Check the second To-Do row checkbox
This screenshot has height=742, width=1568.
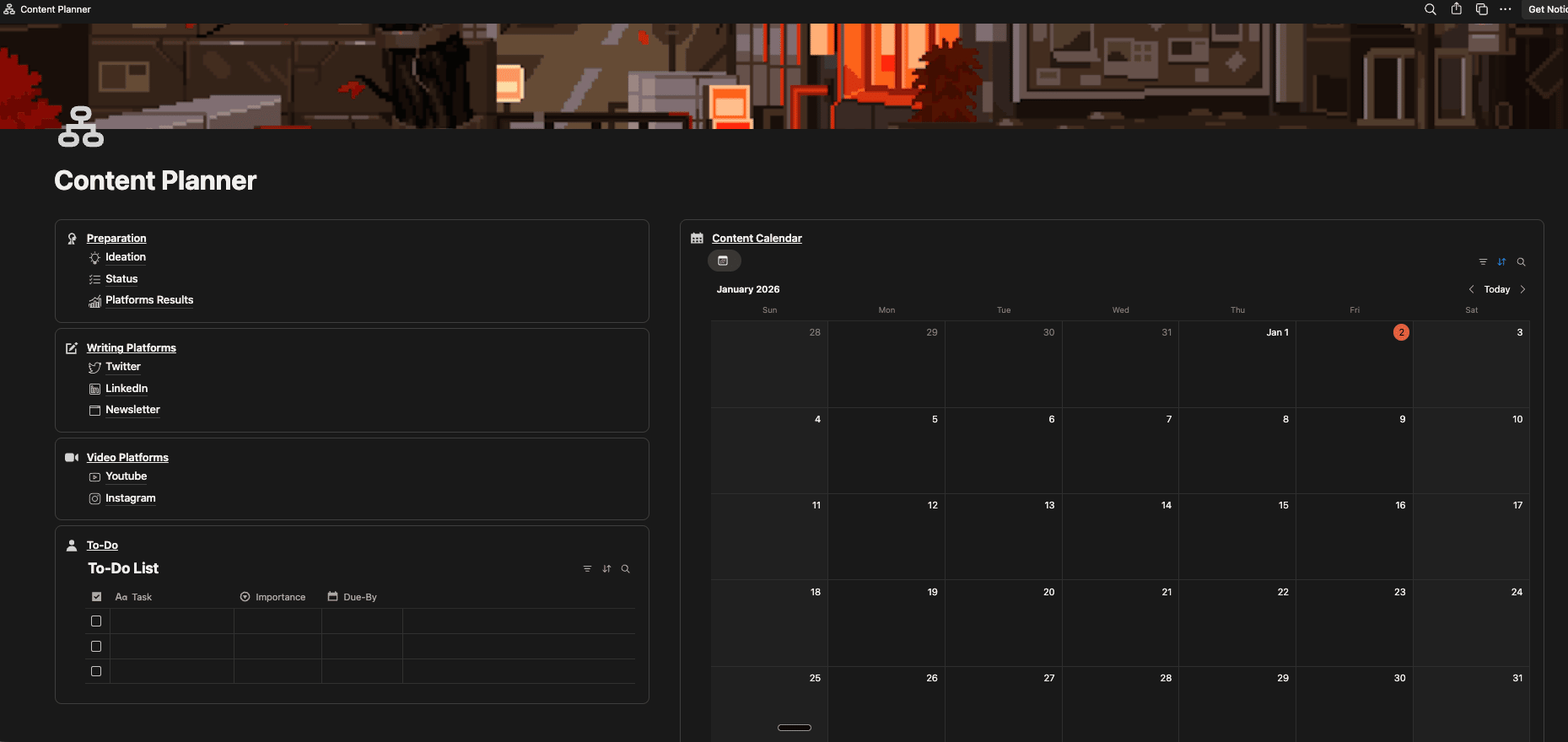96,647
